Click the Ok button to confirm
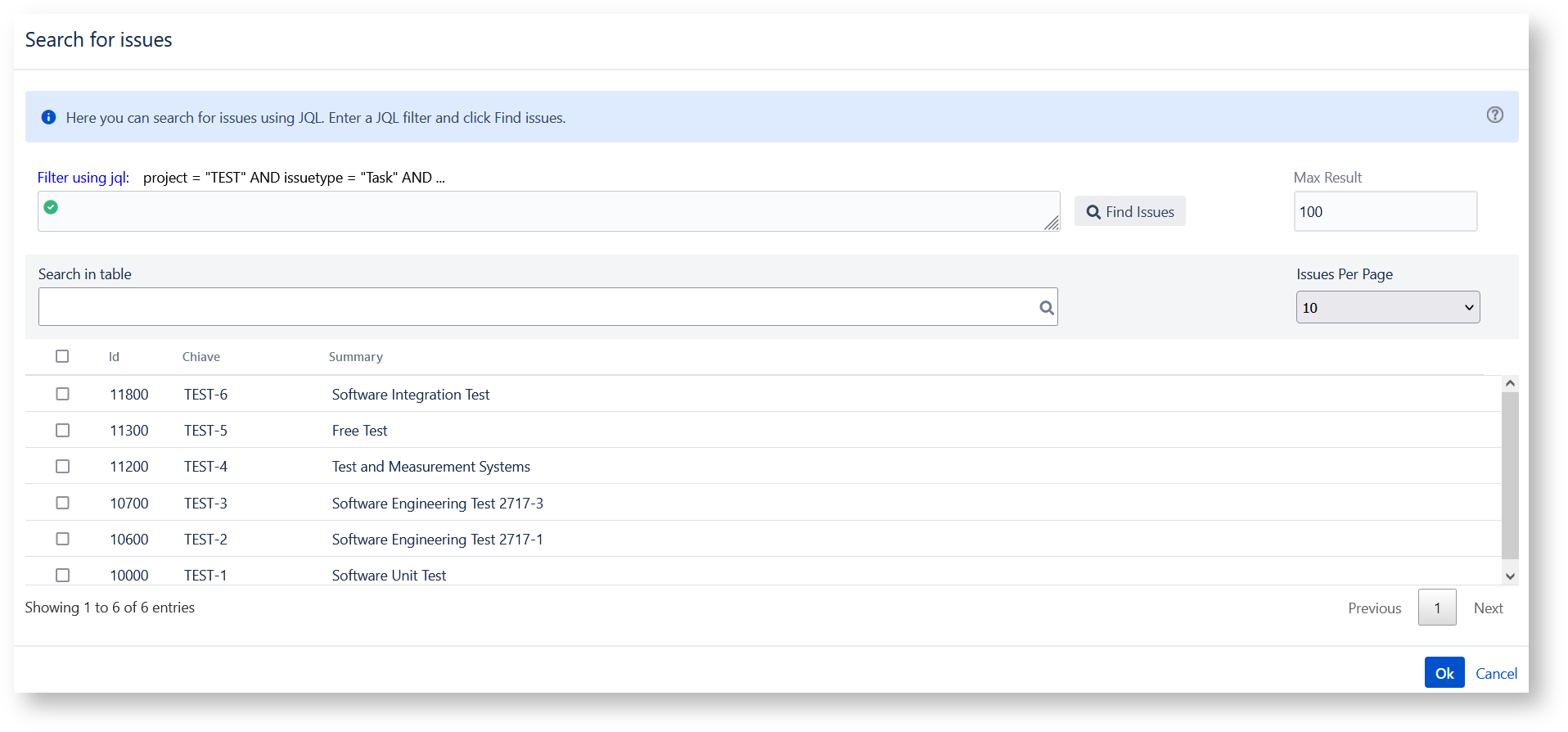 (x=1444, y=673)
